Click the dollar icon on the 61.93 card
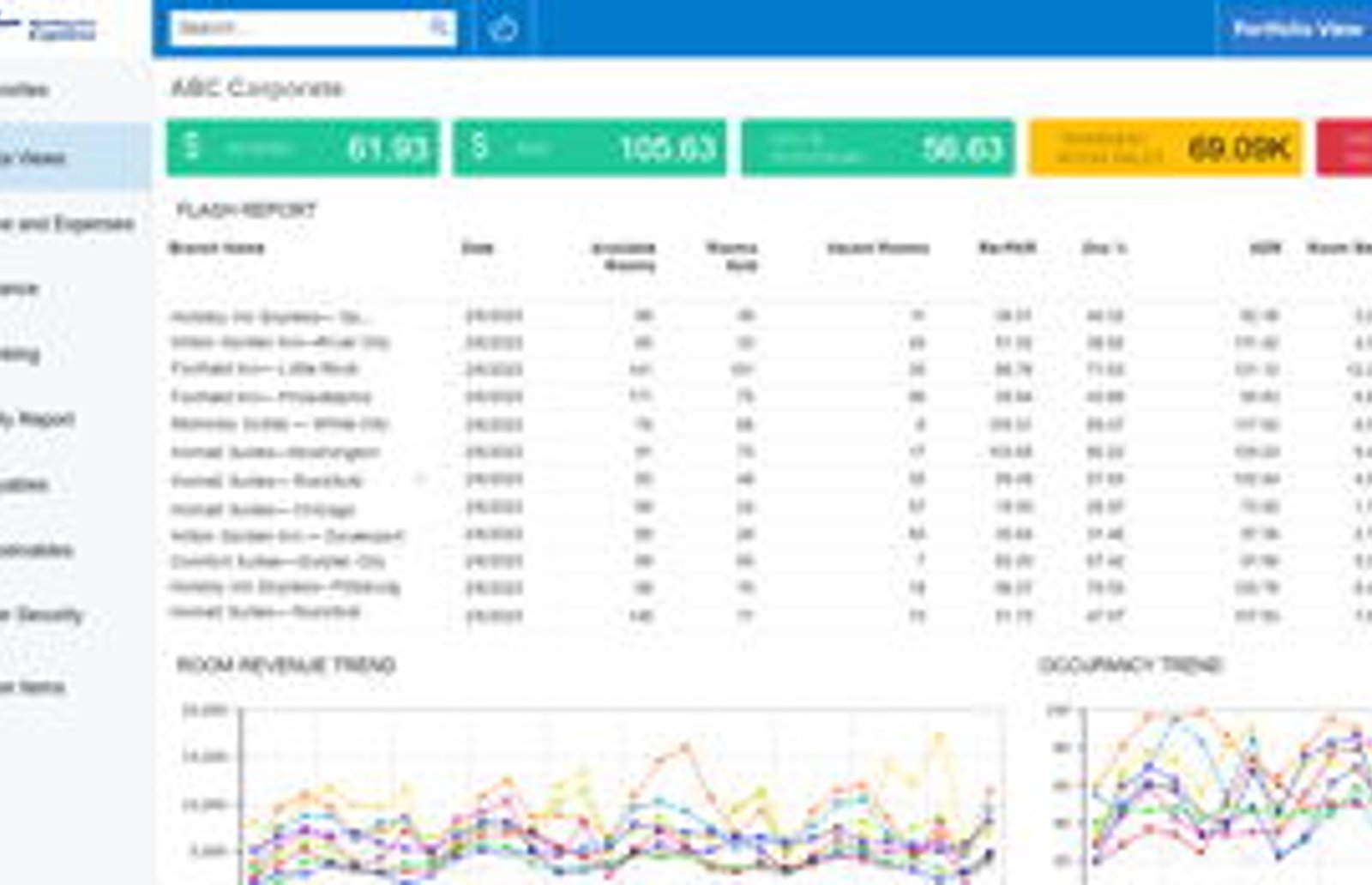 (x=193, y=146)
